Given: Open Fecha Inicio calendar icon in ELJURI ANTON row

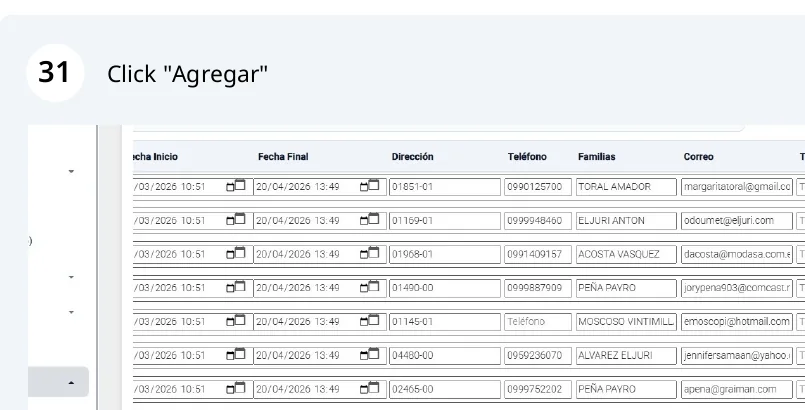Looking at the screenshot, I should 236,220.
